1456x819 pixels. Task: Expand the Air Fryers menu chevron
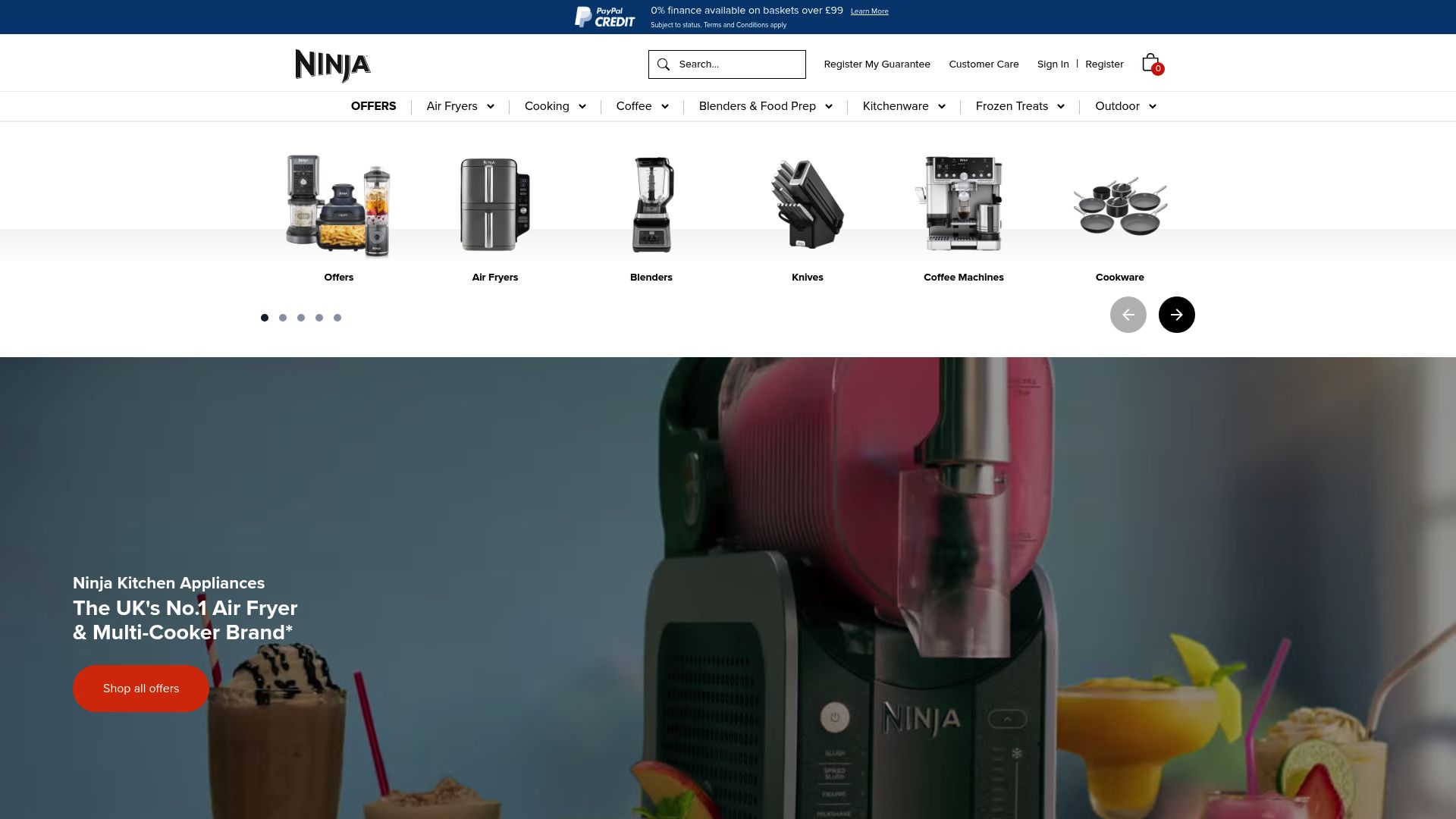tap(491, 107)
